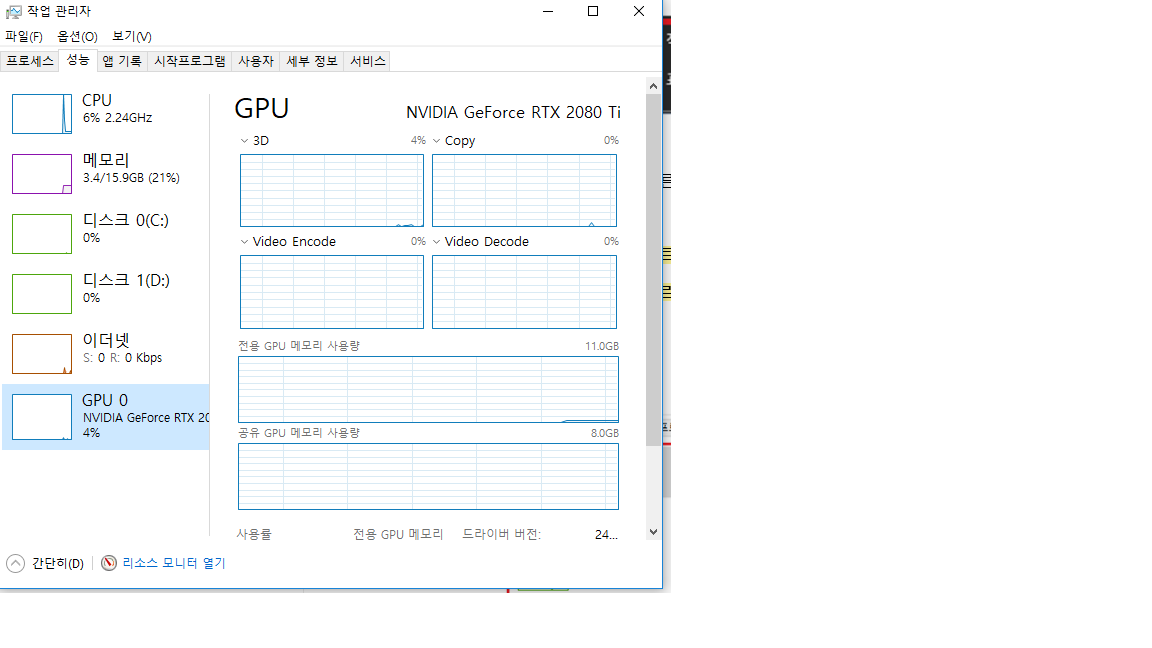The height and width of the screenshot is (648, 1152).
Task: Select the CPU performance thumbnail graph
Action: click(x=42, y=113)
